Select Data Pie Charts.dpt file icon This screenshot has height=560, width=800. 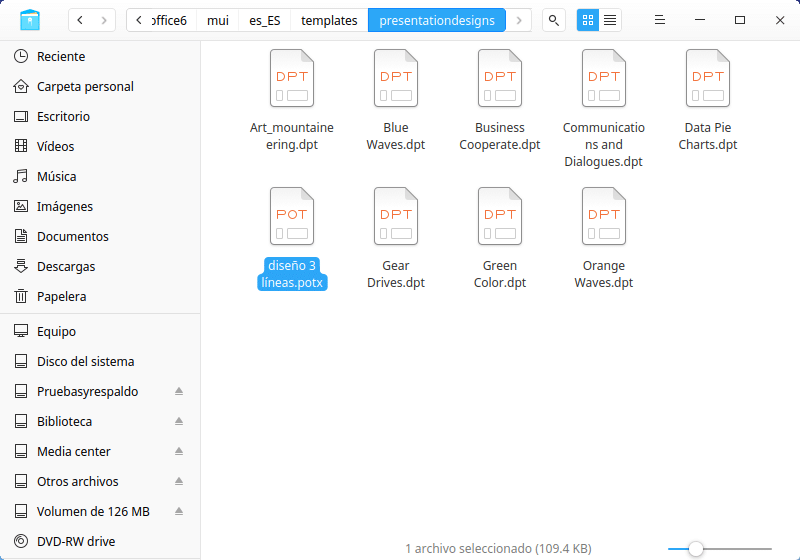[x=708, y=78]
